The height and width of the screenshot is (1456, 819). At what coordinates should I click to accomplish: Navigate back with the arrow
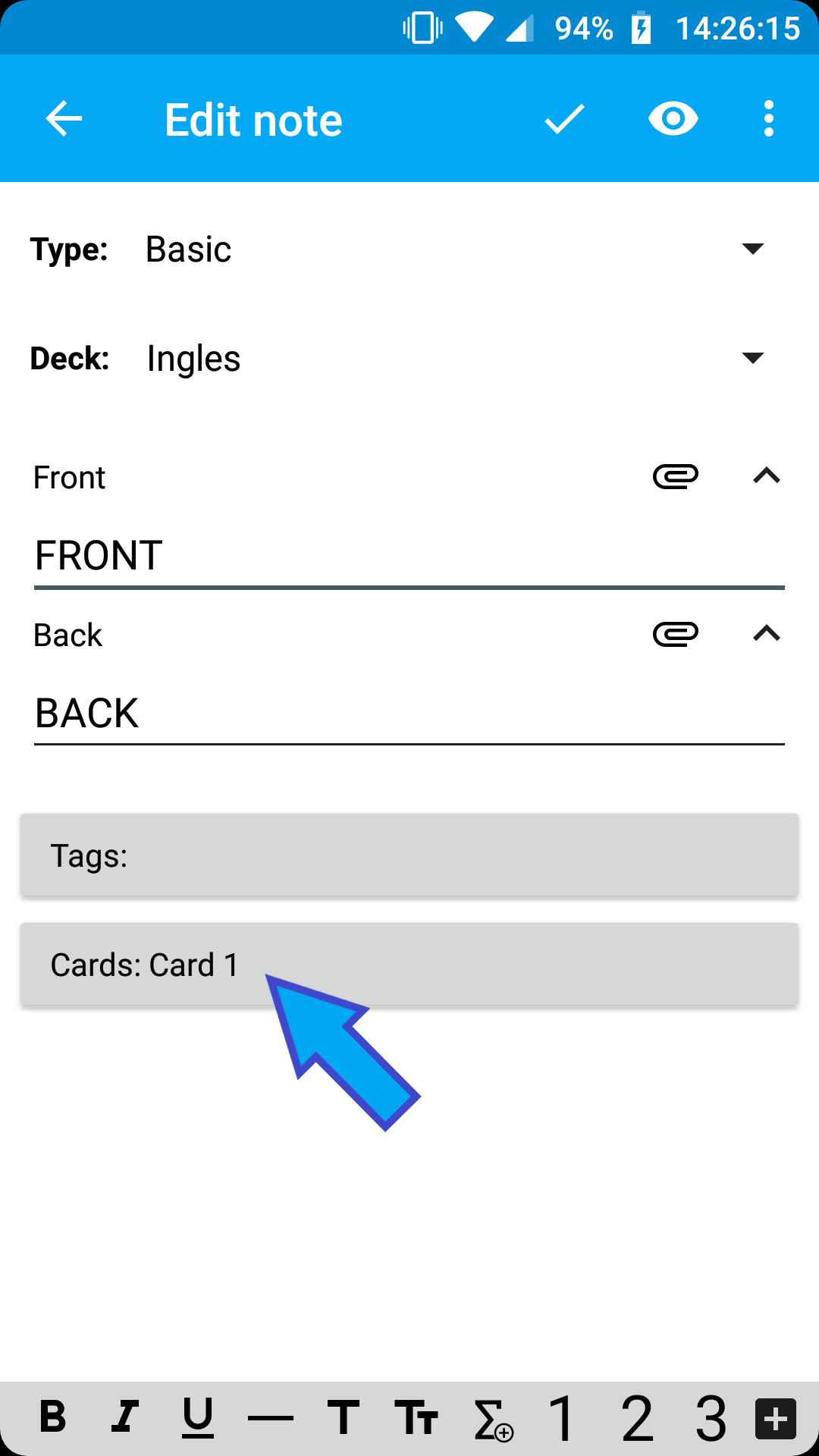click(x=64, y=118)
